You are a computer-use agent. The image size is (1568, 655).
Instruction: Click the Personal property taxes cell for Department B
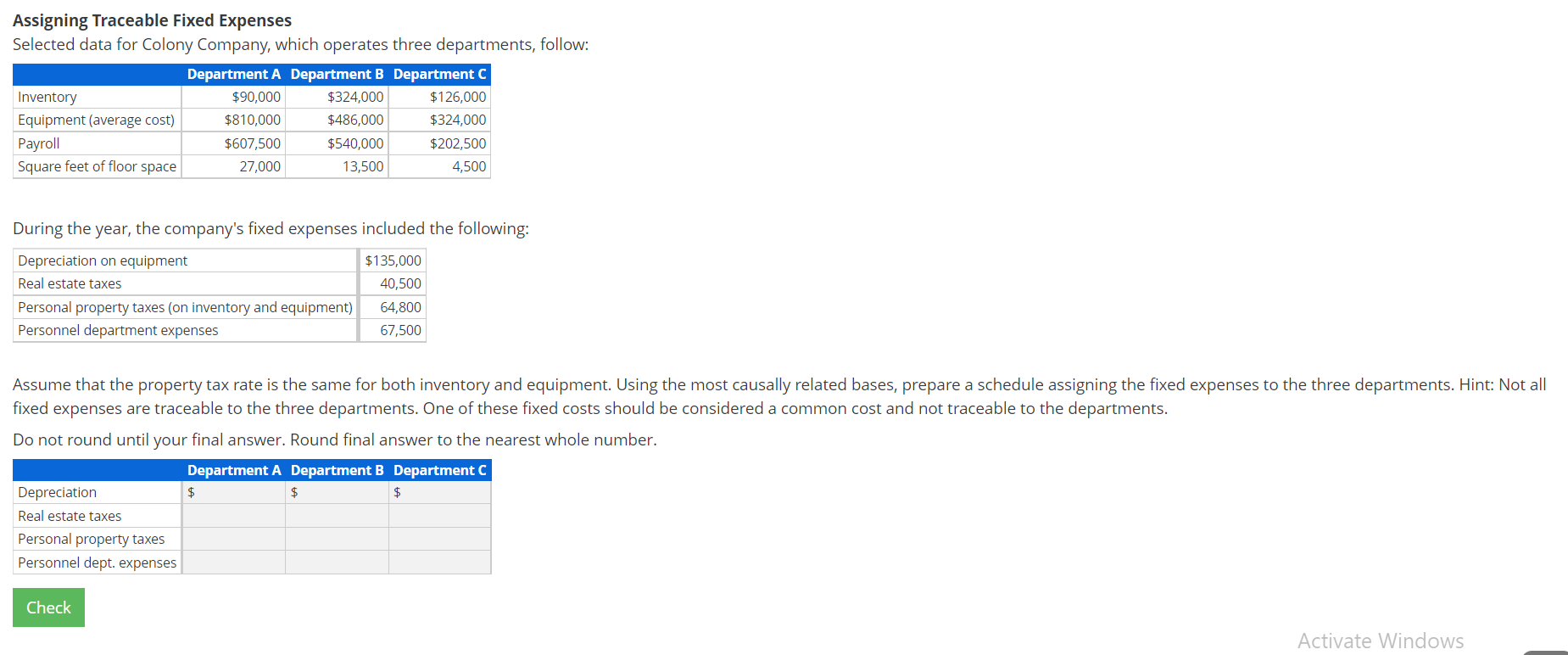(x=337, y=538)
